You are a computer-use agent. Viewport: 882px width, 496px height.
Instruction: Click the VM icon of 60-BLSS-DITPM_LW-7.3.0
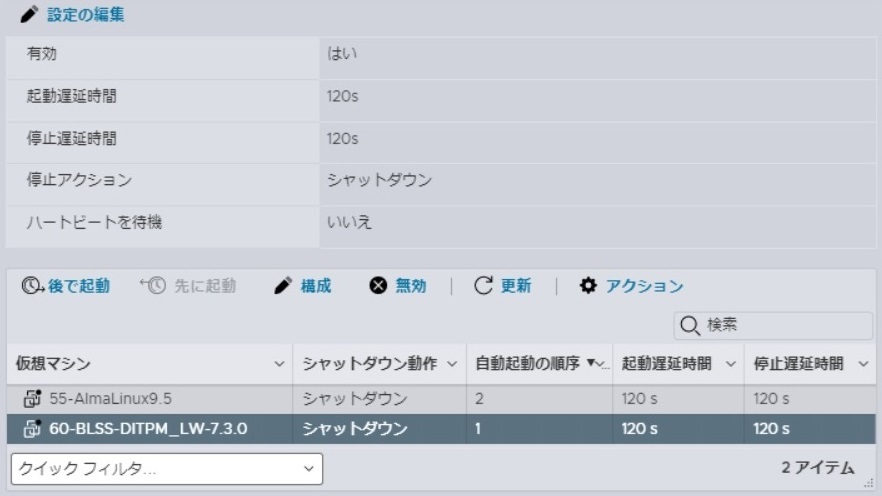coord(31,429)
